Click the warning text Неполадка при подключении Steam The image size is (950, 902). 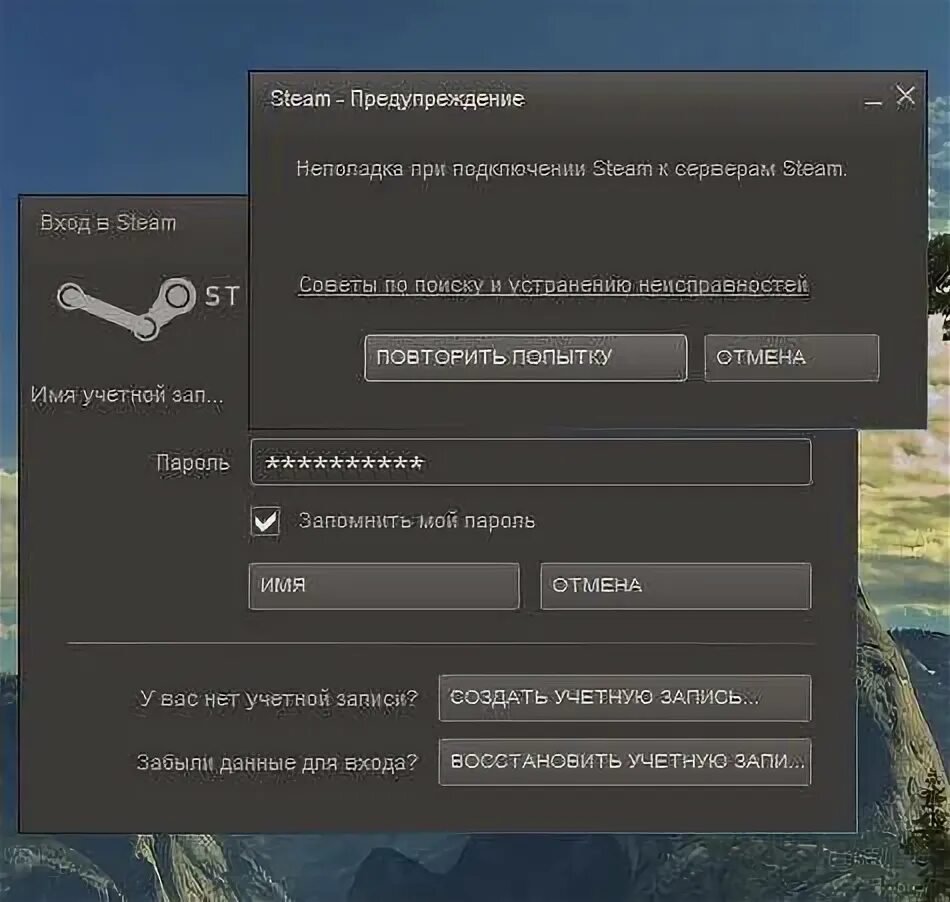pos(571,168)
